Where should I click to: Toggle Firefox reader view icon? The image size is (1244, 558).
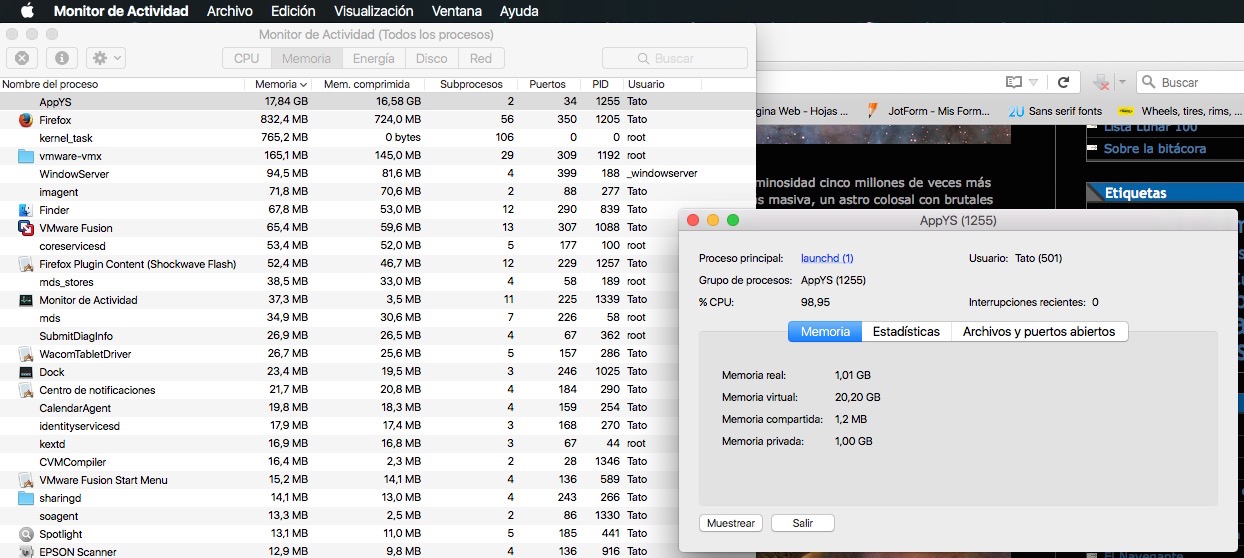click(x=1014, y=82)
